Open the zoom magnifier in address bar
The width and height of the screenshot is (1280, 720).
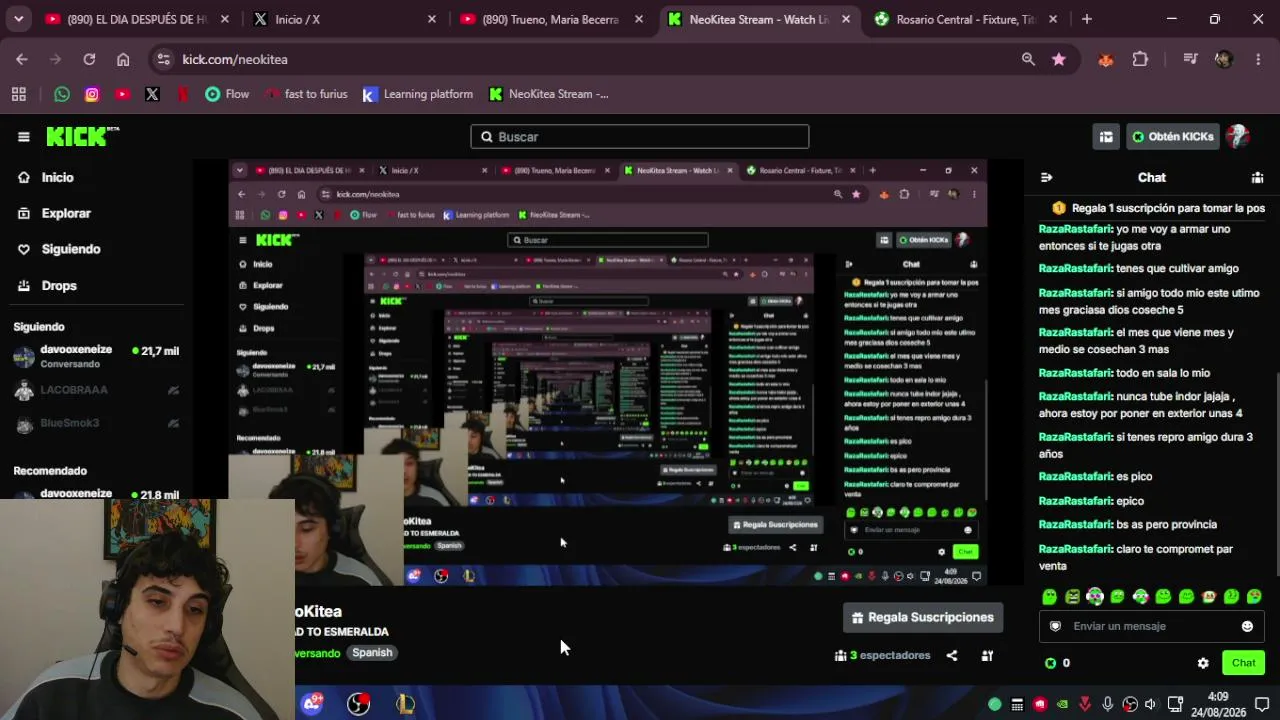(1028, 59)
